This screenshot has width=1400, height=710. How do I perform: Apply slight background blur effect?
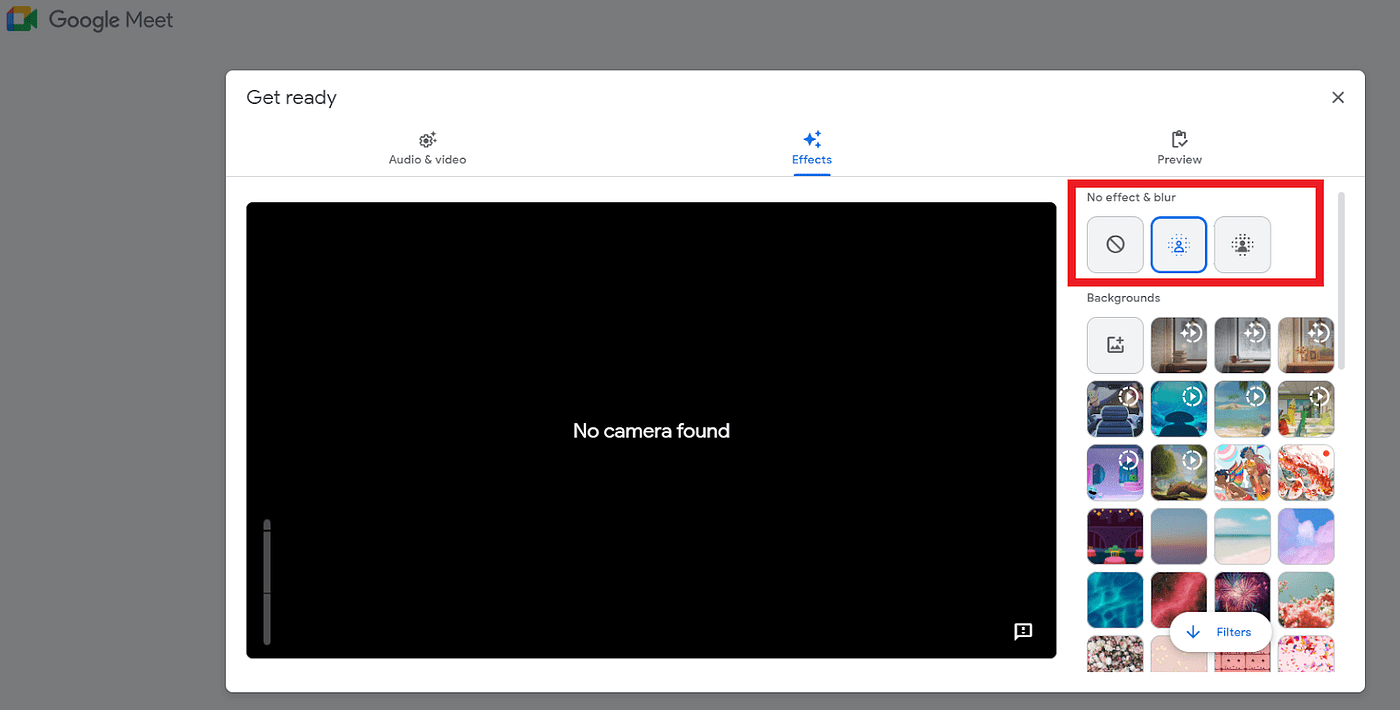[1179, 245]
